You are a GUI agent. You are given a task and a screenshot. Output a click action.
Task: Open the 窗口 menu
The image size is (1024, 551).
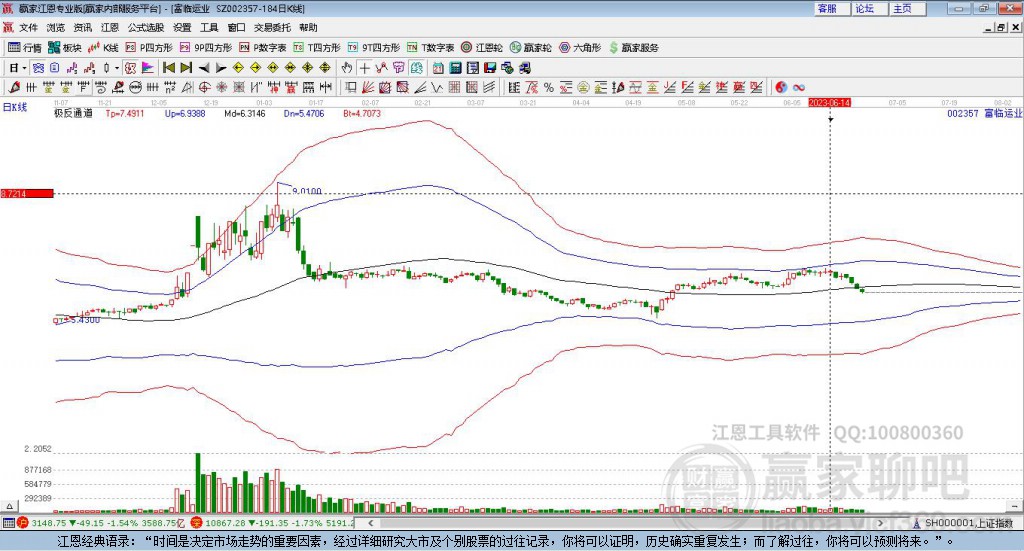(236, 27)
